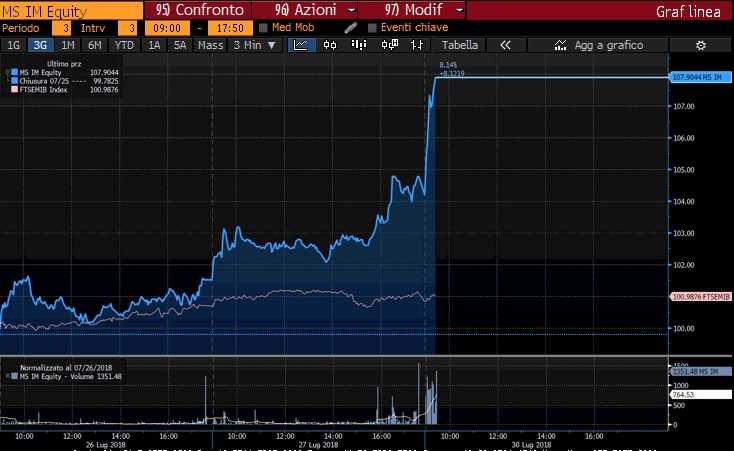Switch to YTD time range tab
Viewport: 734px width, 451px height.
pos(124,45)
